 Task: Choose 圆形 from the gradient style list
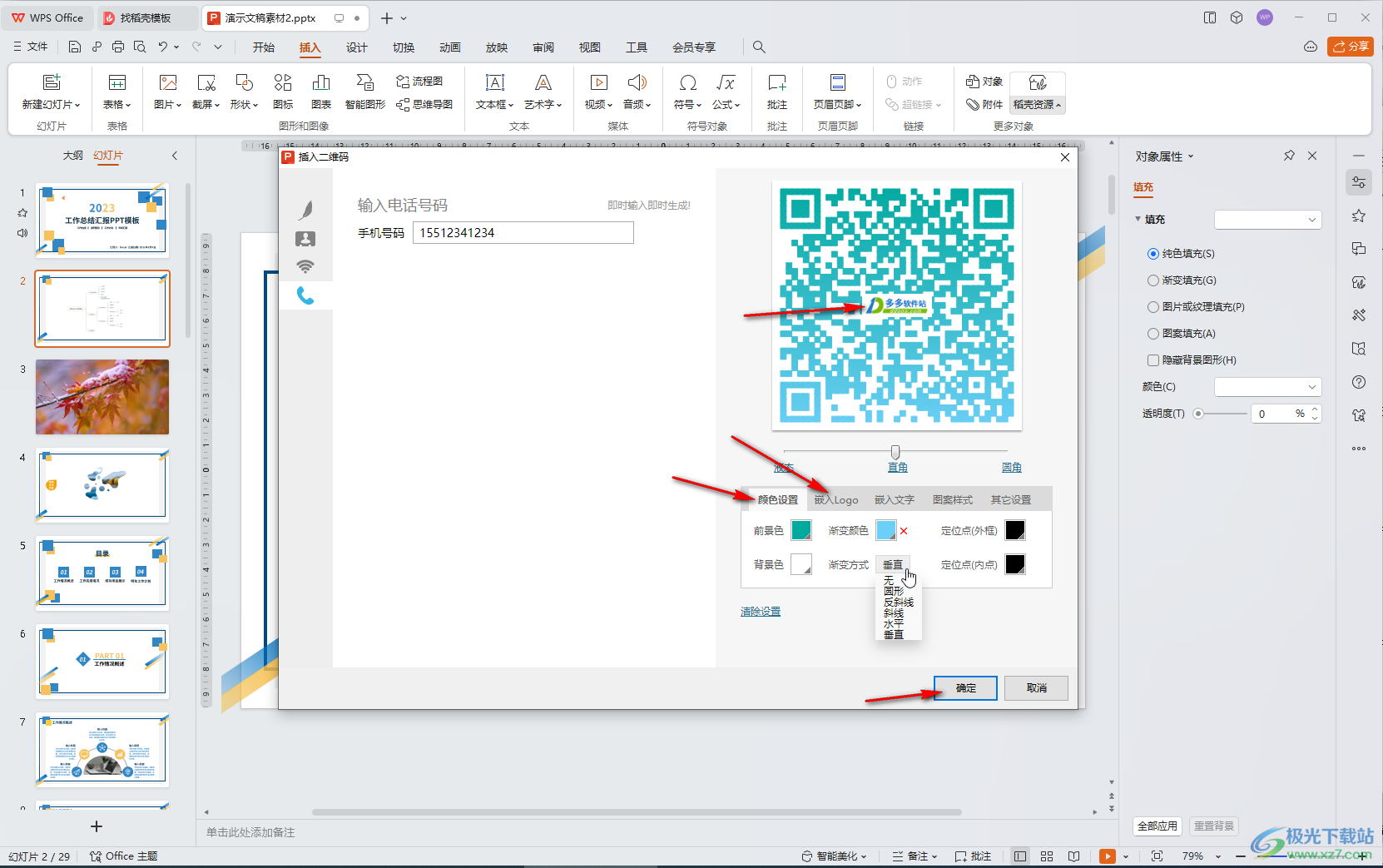[894, 592]
